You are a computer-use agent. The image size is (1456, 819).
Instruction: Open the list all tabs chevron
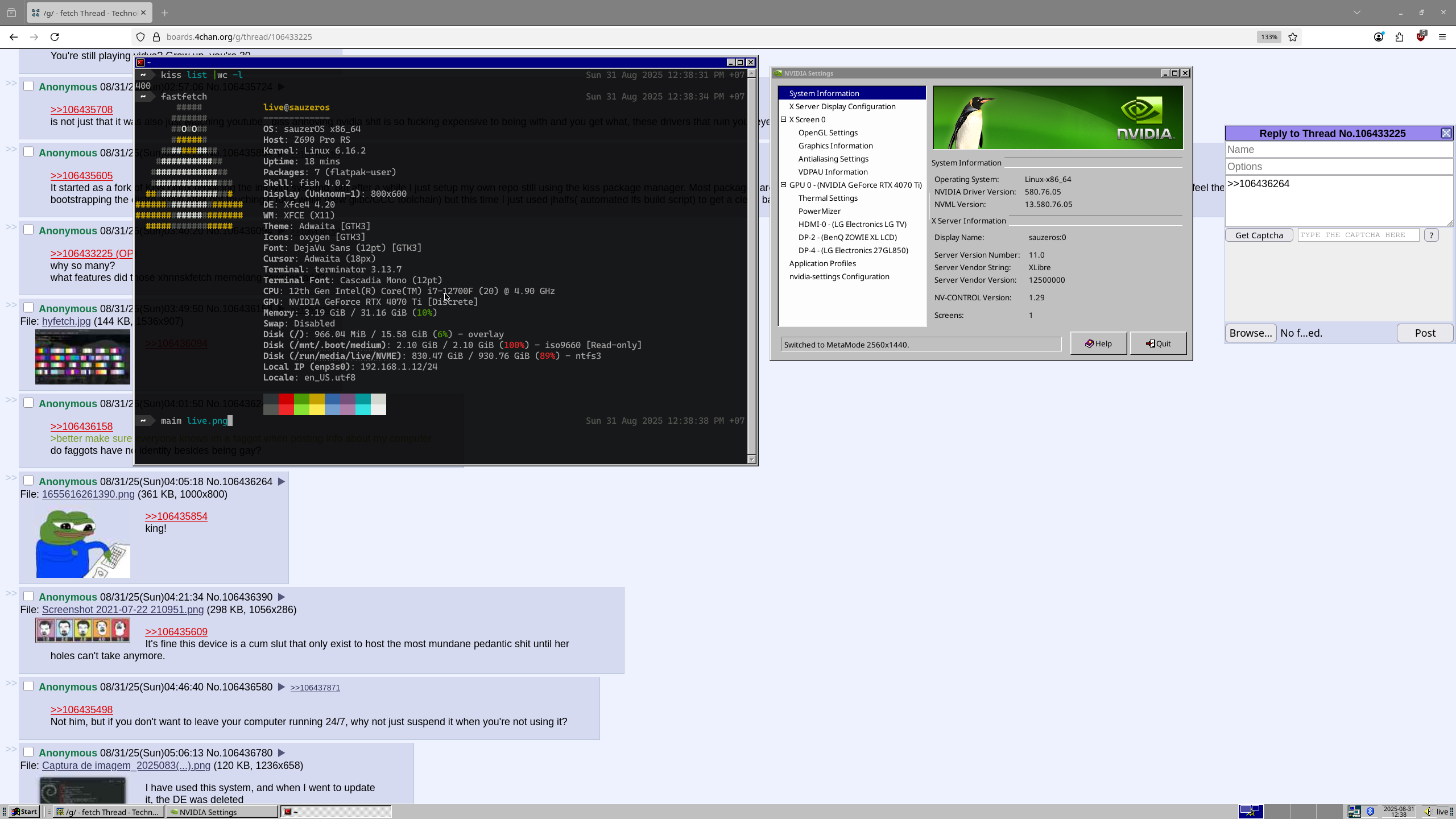click(x=1357, y=13)
